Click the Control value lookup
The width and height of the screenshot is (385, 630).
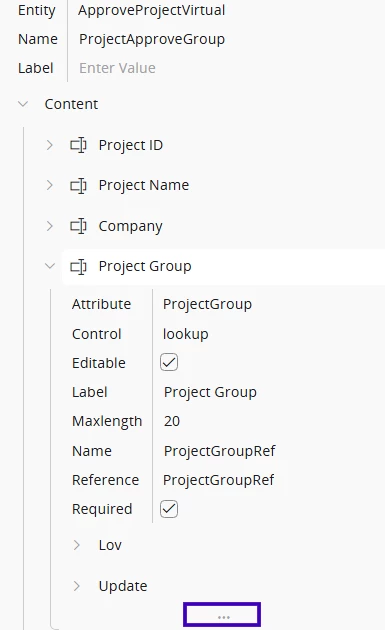pos(185,334)
